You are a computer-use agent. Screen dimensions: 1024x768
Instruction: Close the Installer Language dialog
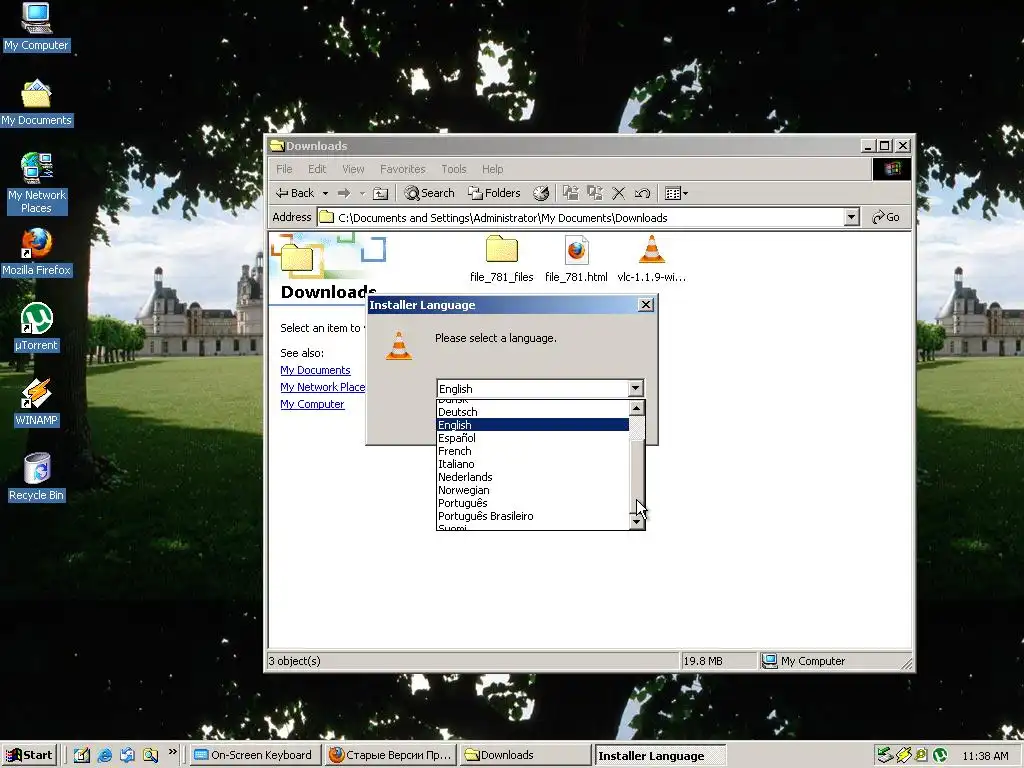(645, 305)
